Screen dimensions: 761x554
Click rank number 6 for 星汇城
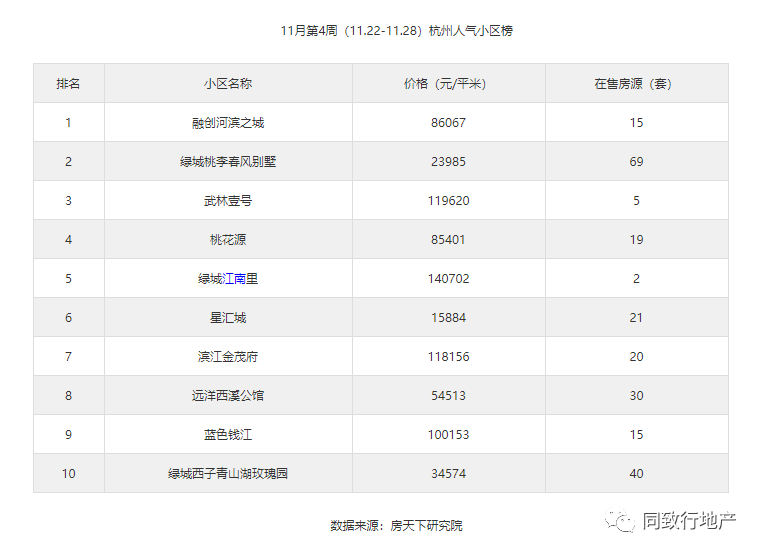point(68,318)
